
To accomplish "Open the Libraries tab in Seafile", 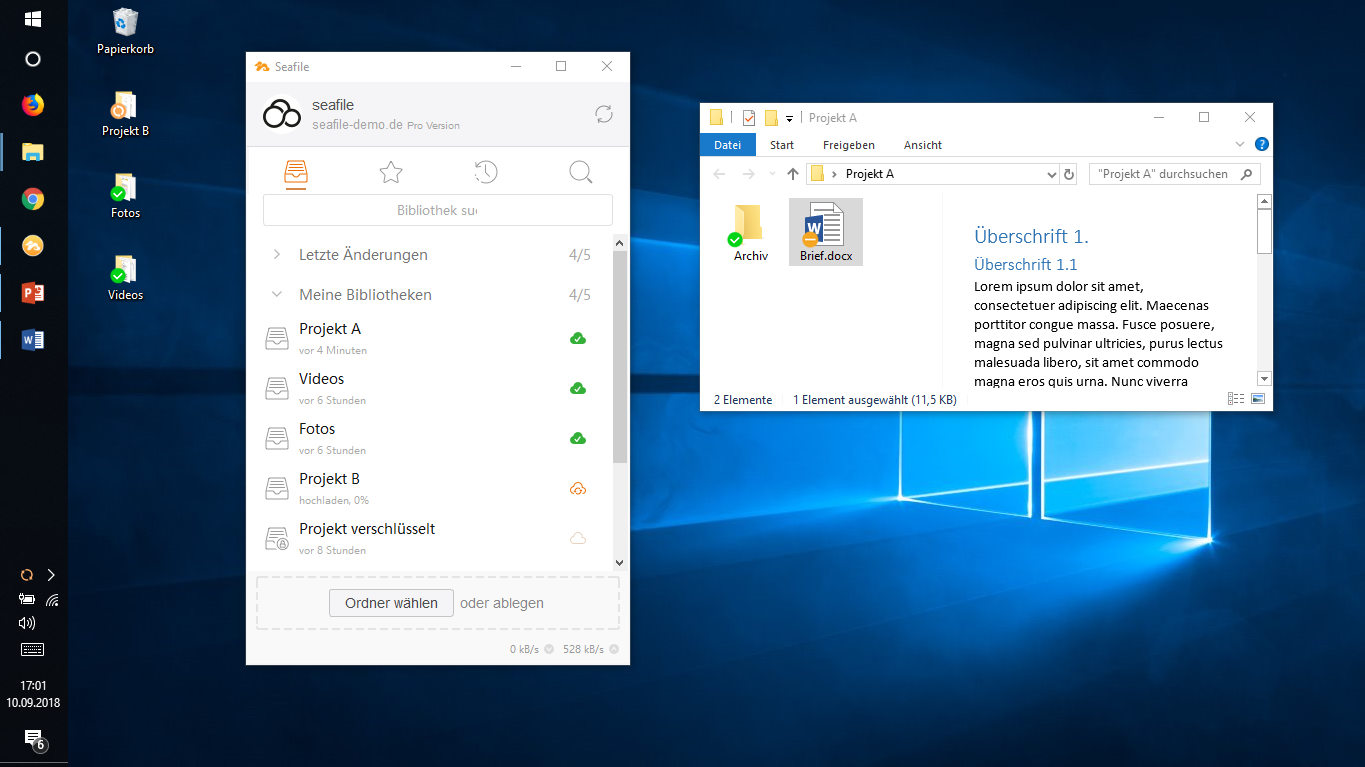I will click(x=295, y=172).
